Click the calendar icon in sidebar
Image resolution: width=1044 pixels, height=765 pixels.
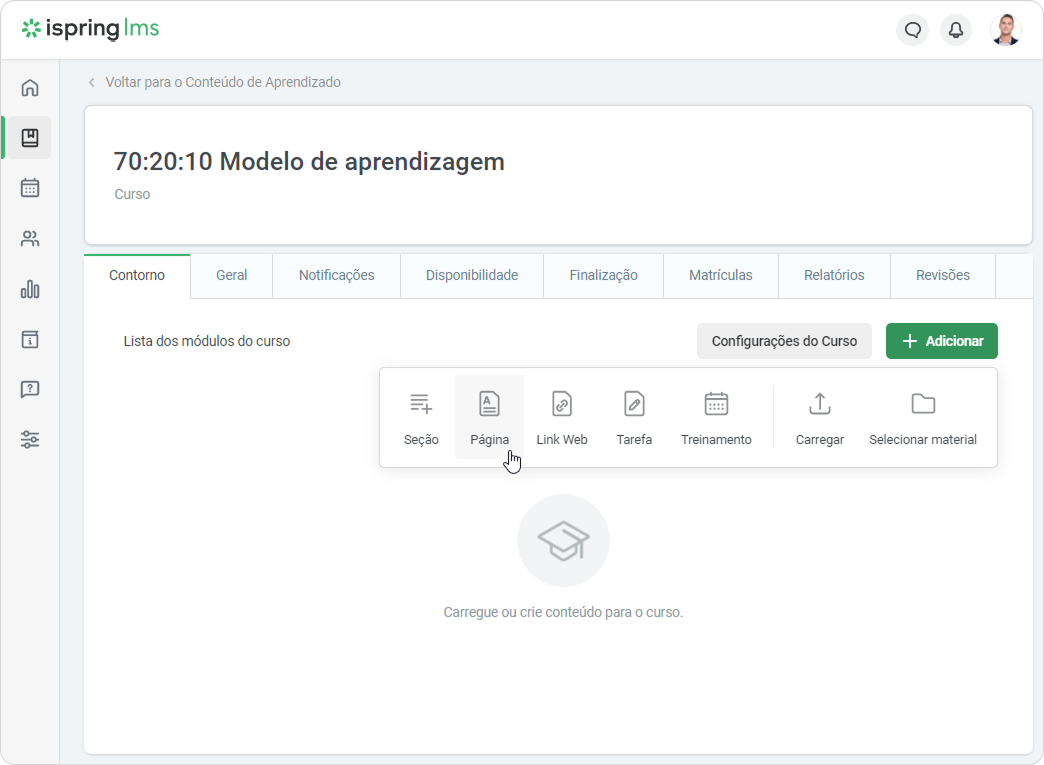coord(30,188)
